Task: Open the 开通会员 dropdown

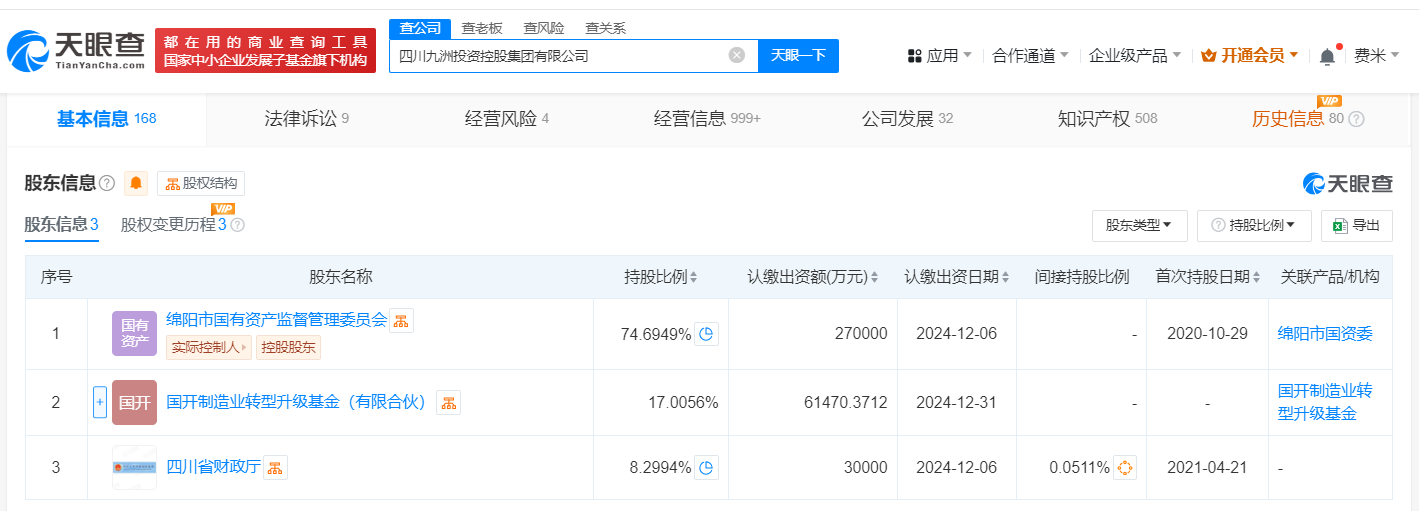Action: point(1249,56)
